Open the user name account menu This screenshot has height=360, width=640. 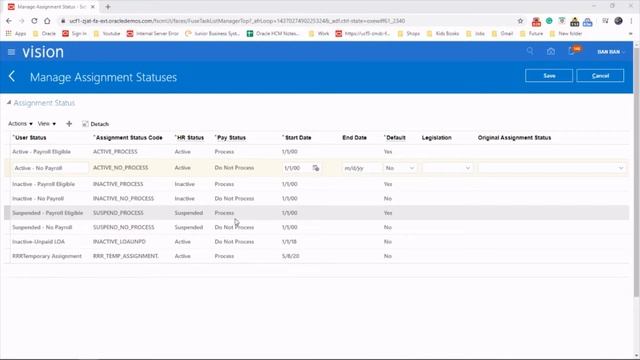point(610,52)
